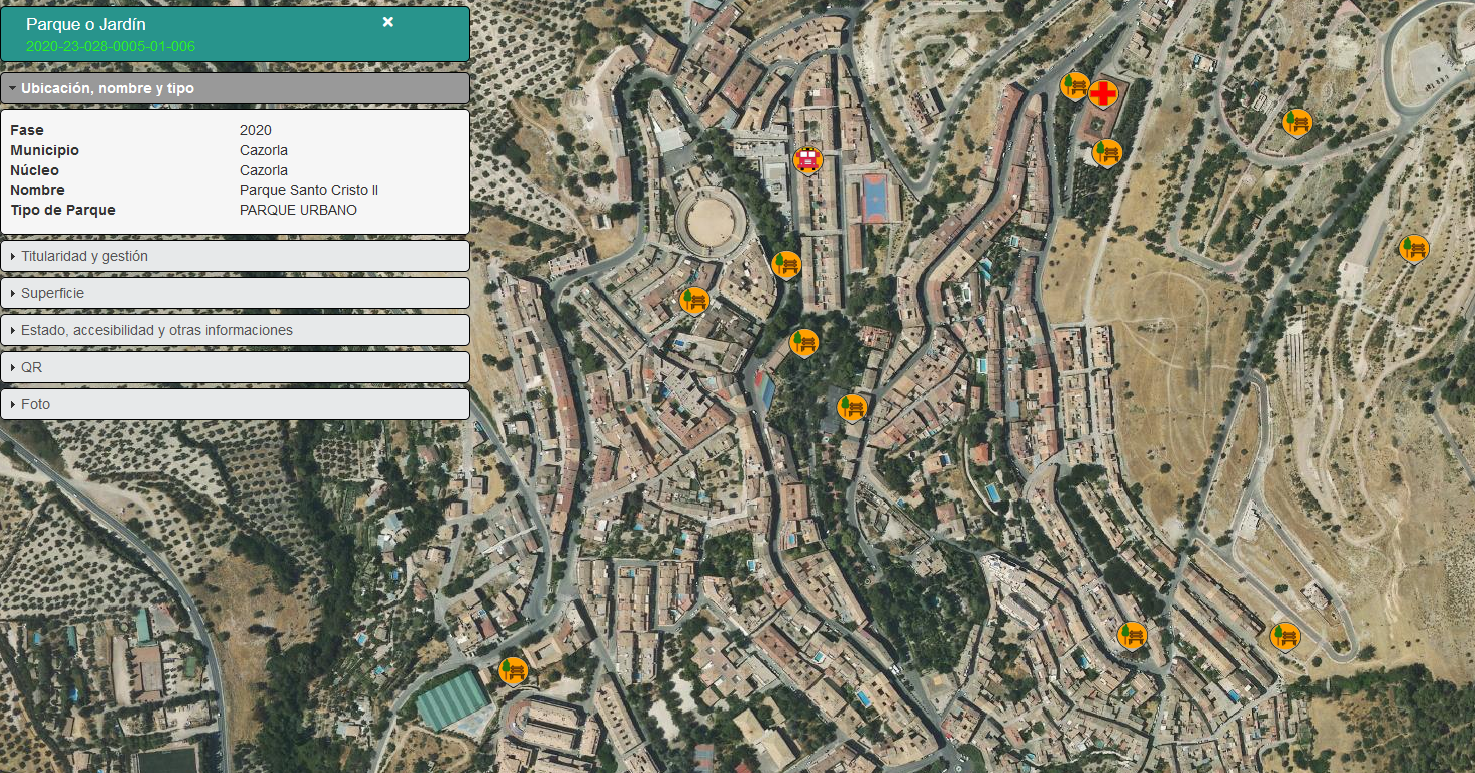1475x773 pixels.
Task: Select park marker just beneath the round bullring
Action: [x=694, y=300]
